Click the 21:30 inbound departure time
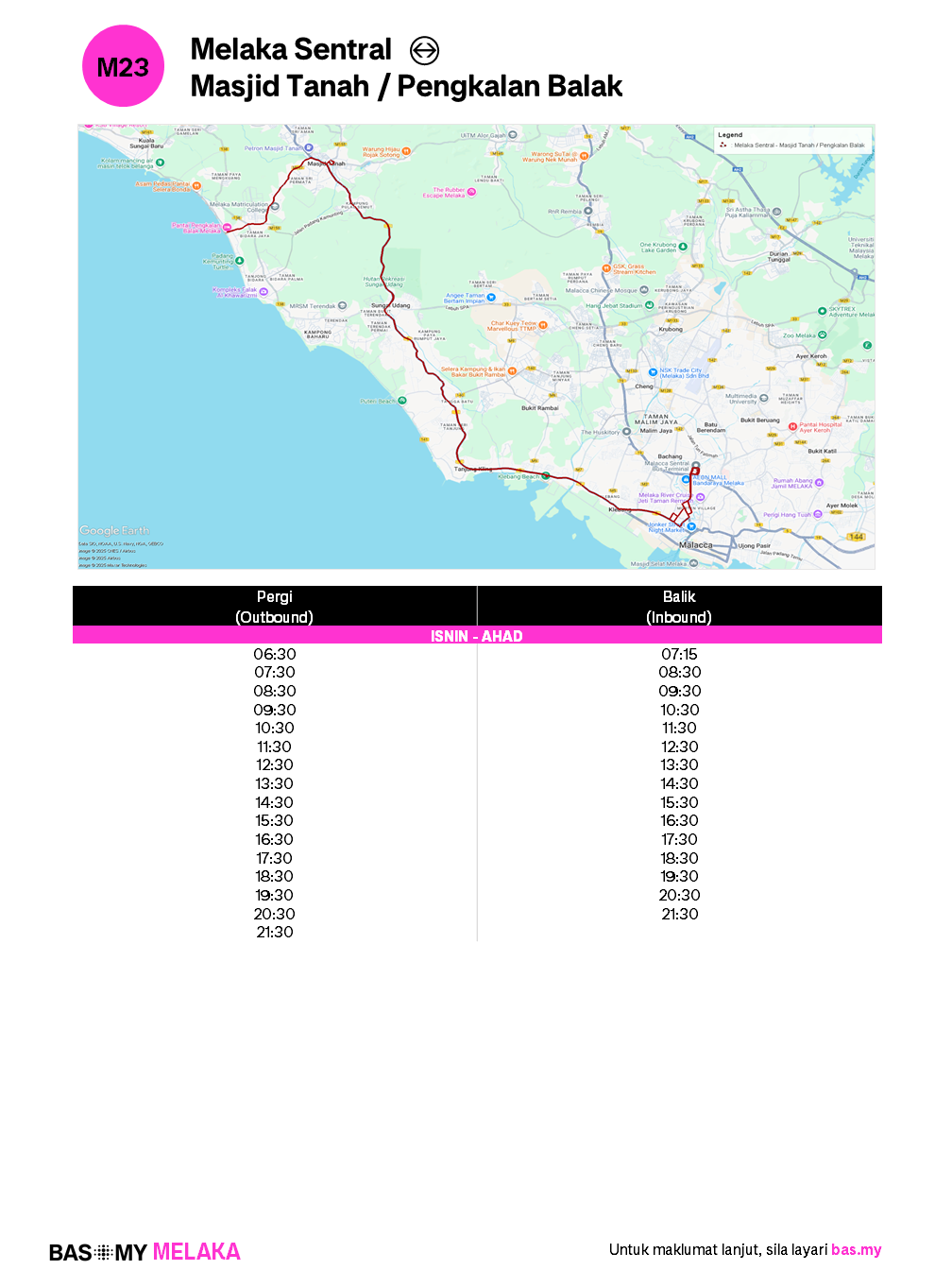 coord(679,914)
